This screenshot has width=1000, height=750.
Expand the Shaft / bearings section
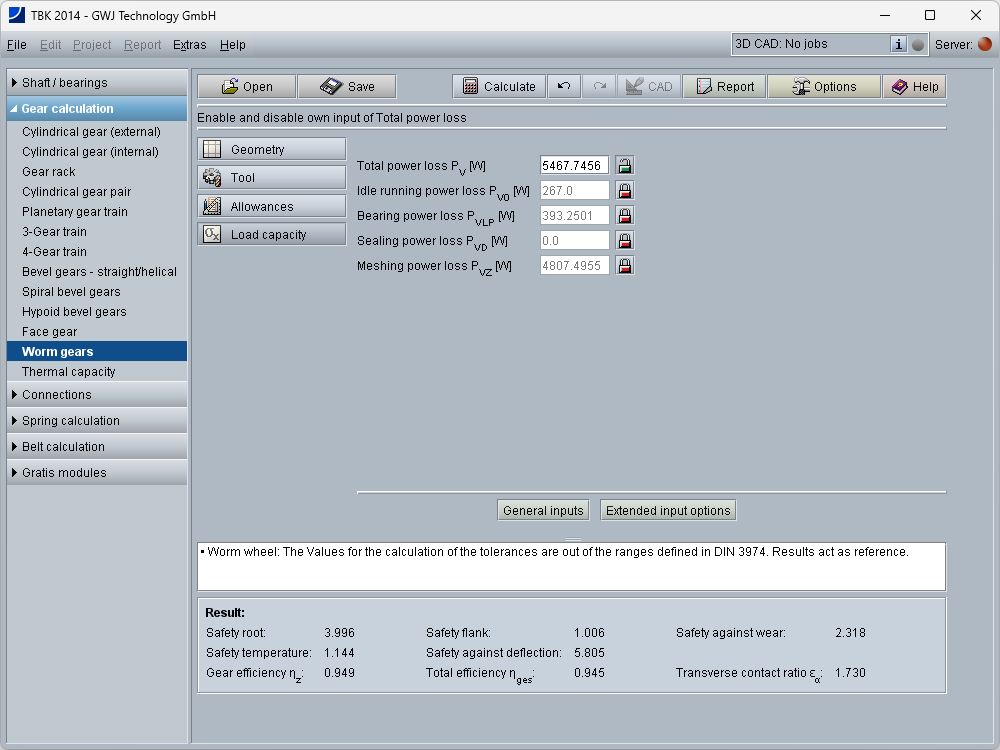coord(96,83)
